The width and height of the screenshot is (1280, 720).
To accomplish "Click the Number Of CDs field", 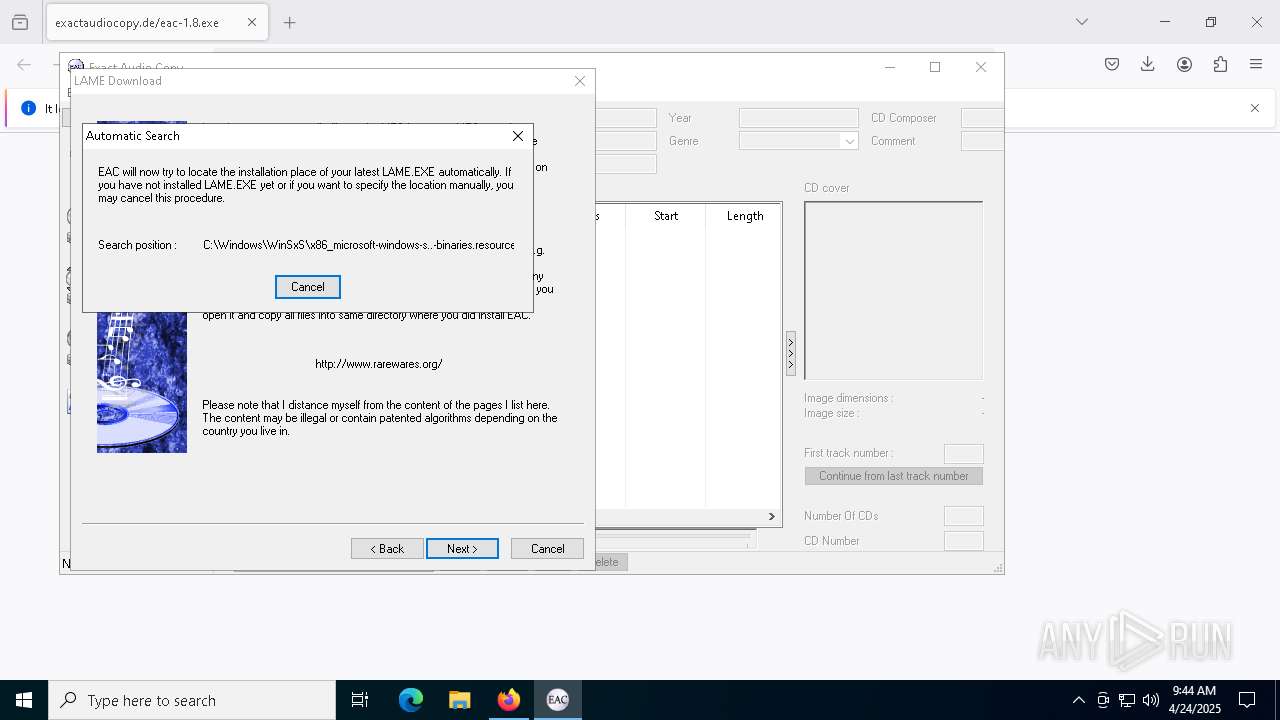I will click(964, 516).
